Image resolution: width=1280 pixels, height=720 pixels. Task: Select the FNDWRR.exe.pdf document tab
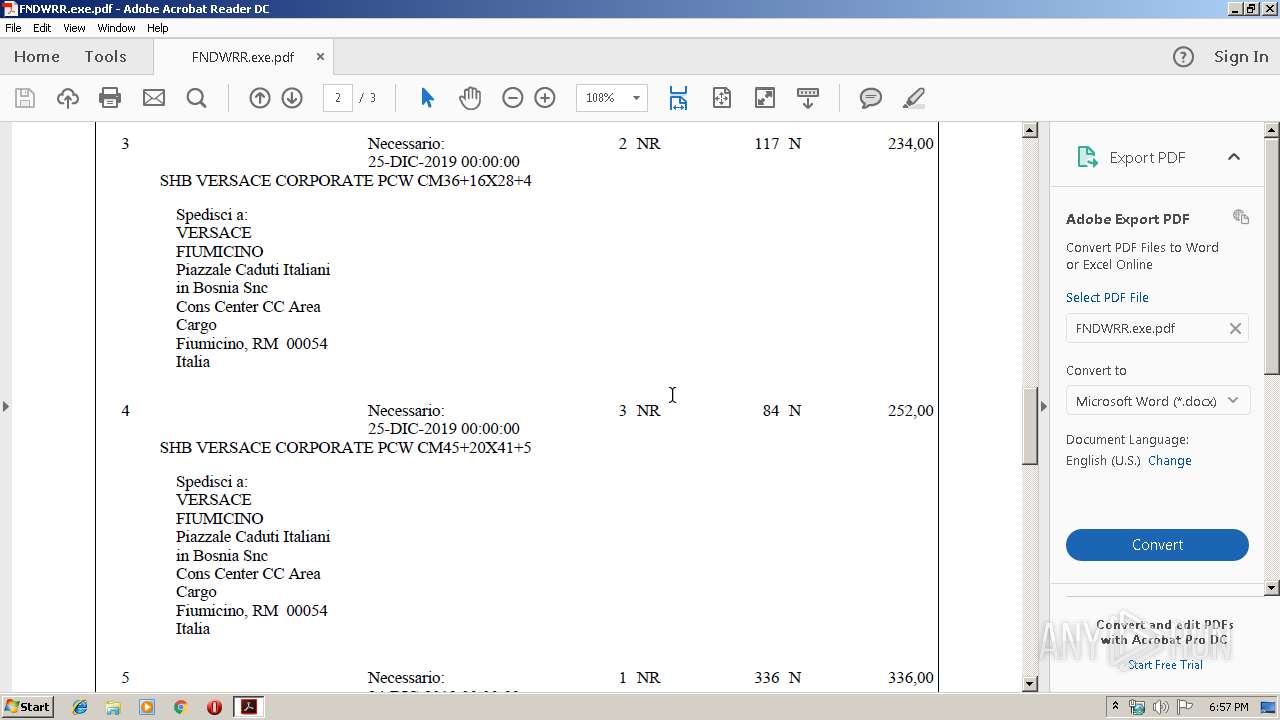pyautogui.click(x=243, y=57)
